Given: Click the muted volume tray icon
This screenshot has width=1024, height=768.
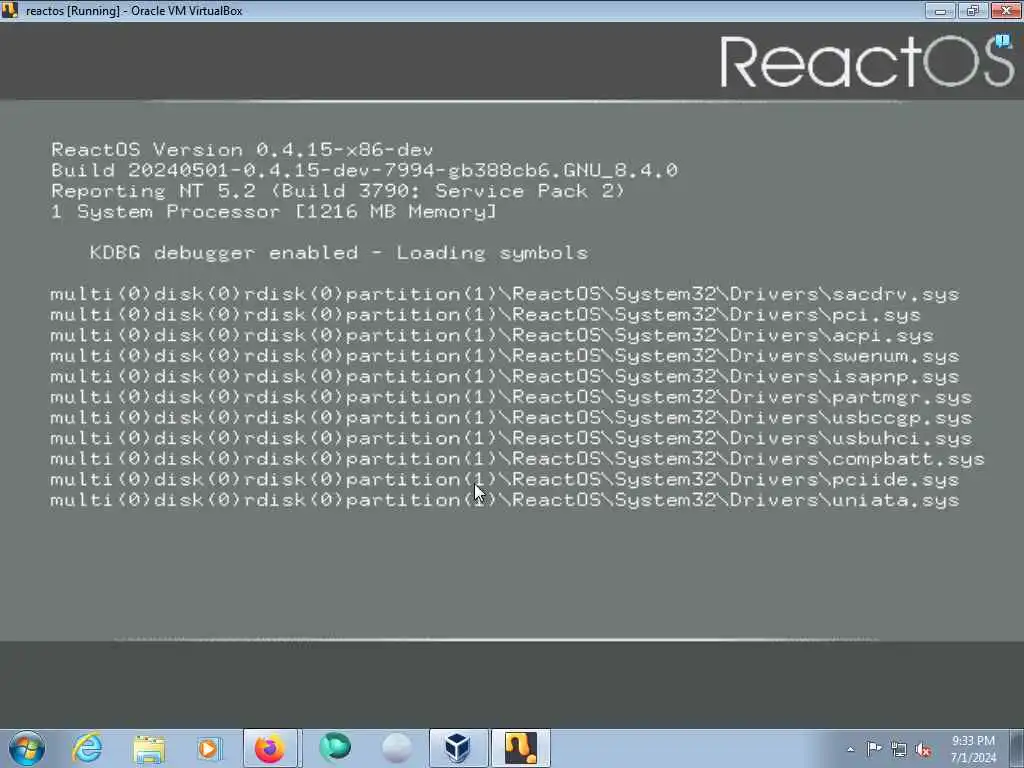Looking at the screenshot, I should [923, 749].
